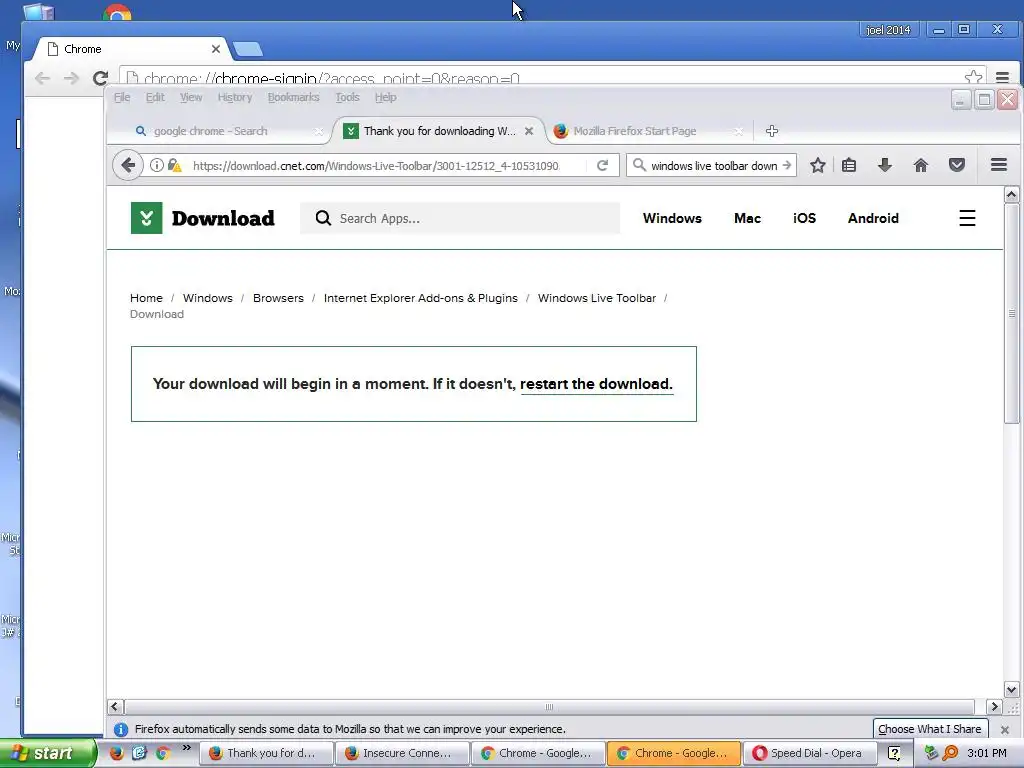Click the Firefox search box with 'windows live toolbar down'
The width and height of the screenshot is (1024, 768).
(x=713, y=165)
